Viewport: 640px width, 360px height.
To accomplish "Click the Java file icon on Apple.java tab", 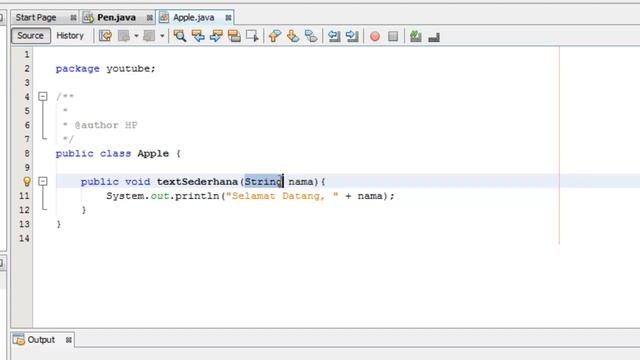I will [x=164, y=17].
